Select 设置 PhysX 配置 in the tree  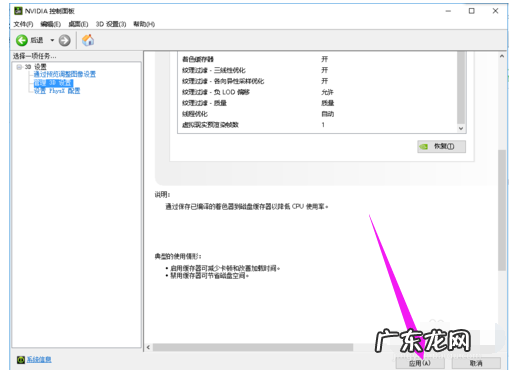tap(57, 91)
